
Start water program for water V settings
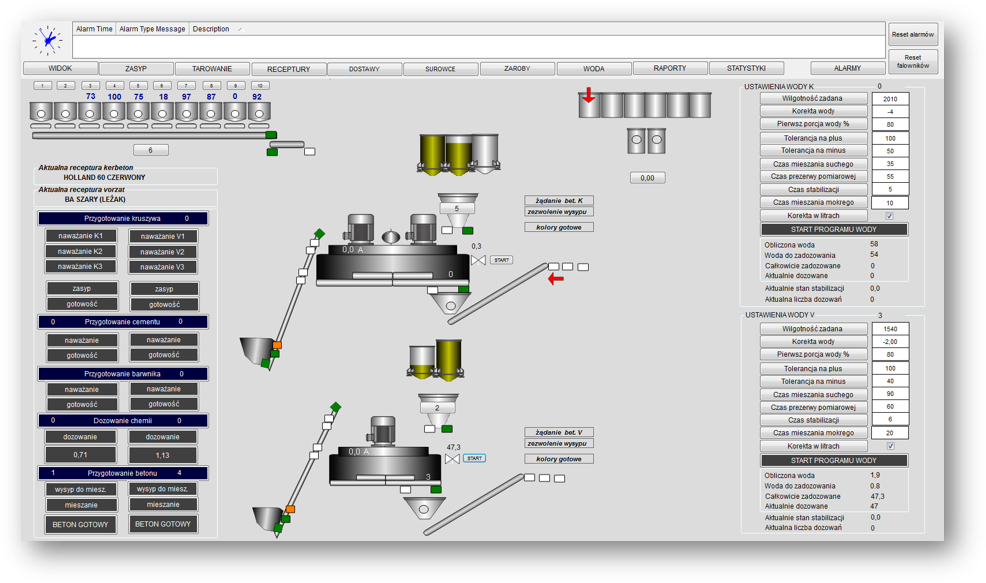(833, 460)
